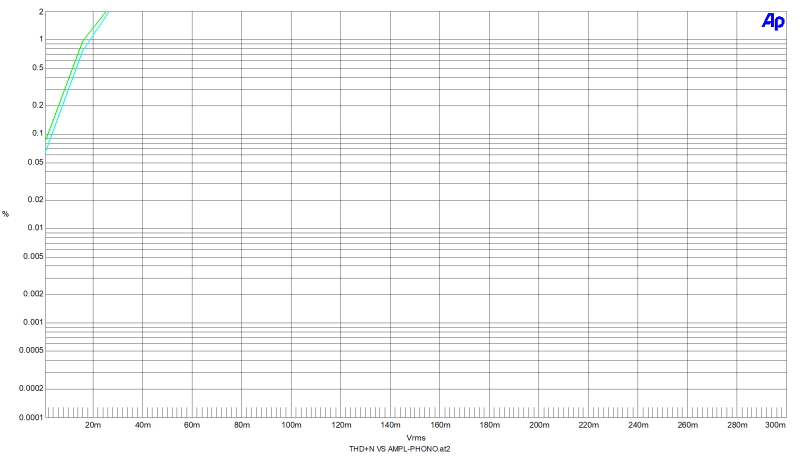Click the 100m x-axis tick label
The image size is (800, 457).
click(x=291, y=425)
